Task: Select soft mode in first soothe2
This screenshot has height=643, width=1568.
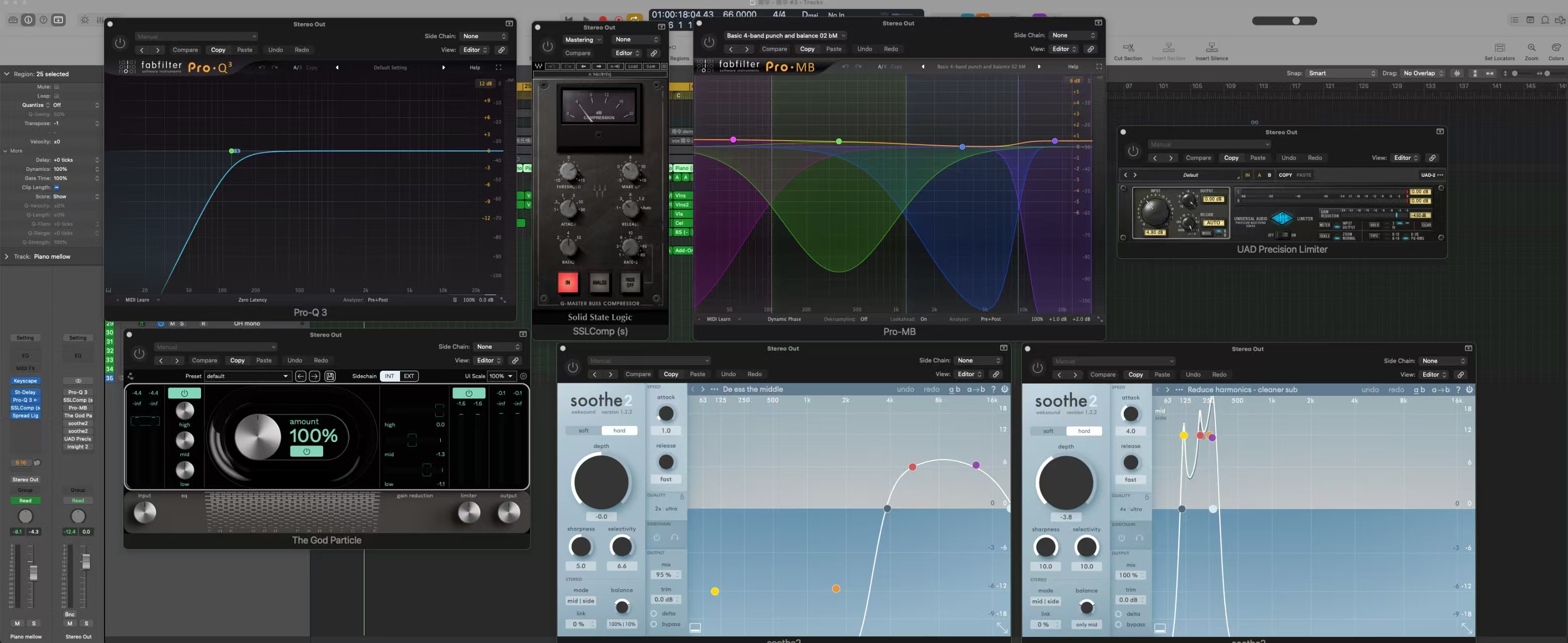Action: [x=583, y=431]
